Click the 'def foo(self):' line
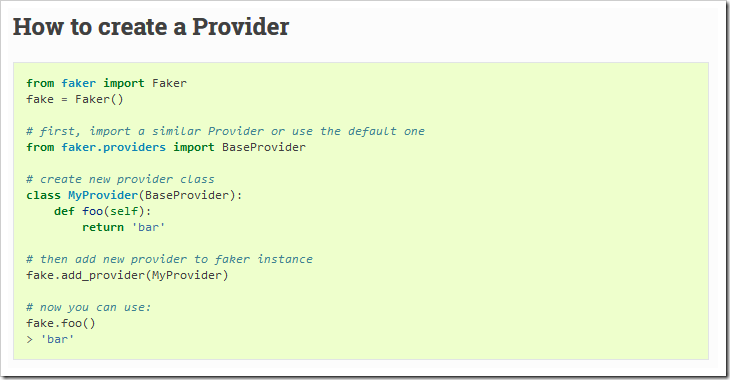Image resolution: width=730 pixels, height=380 pixels. pos(103,211)
